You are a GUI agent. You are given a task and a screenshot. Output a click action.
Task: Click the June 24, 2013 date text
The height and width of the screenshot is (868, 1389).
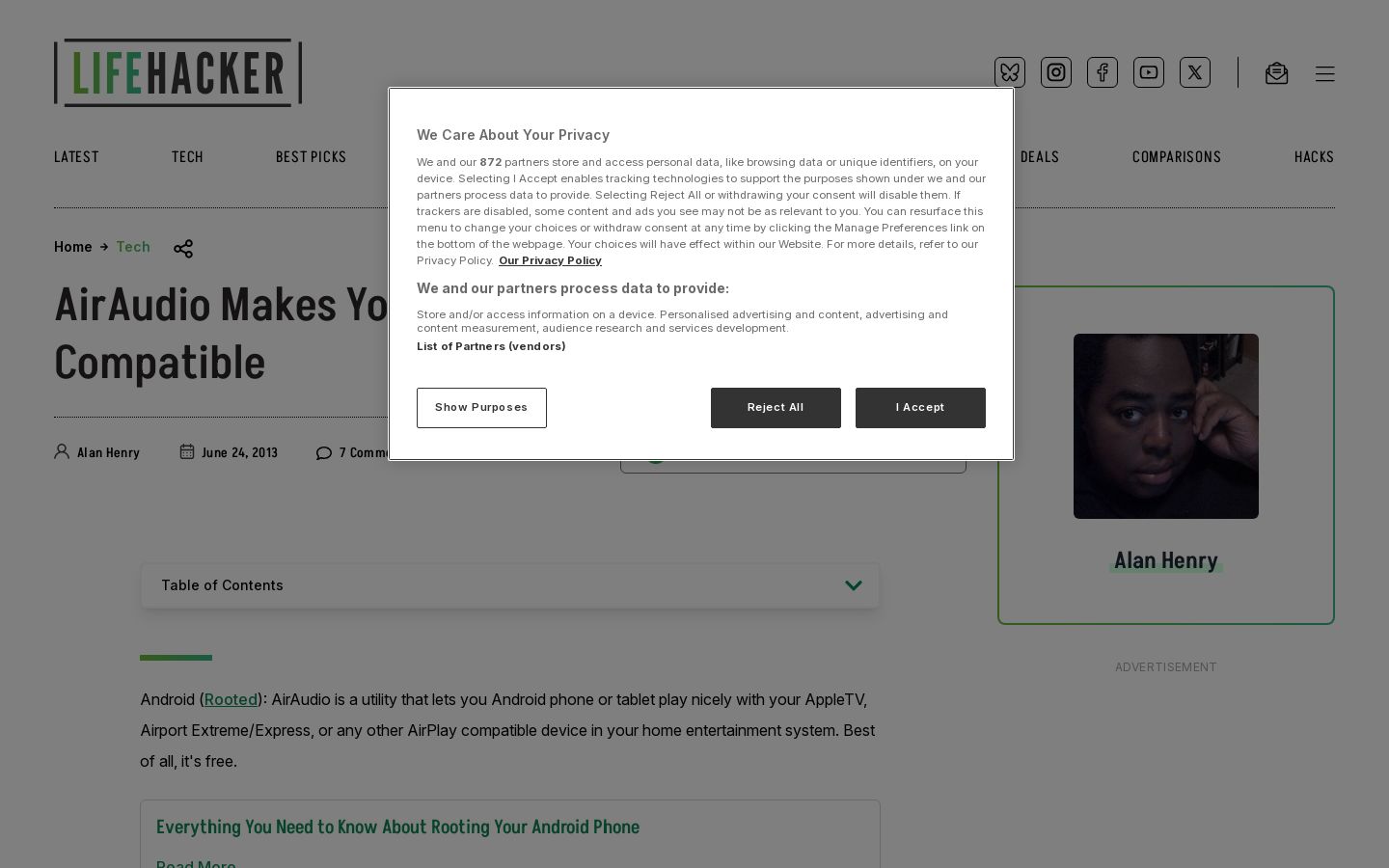(x=239, y=452)
